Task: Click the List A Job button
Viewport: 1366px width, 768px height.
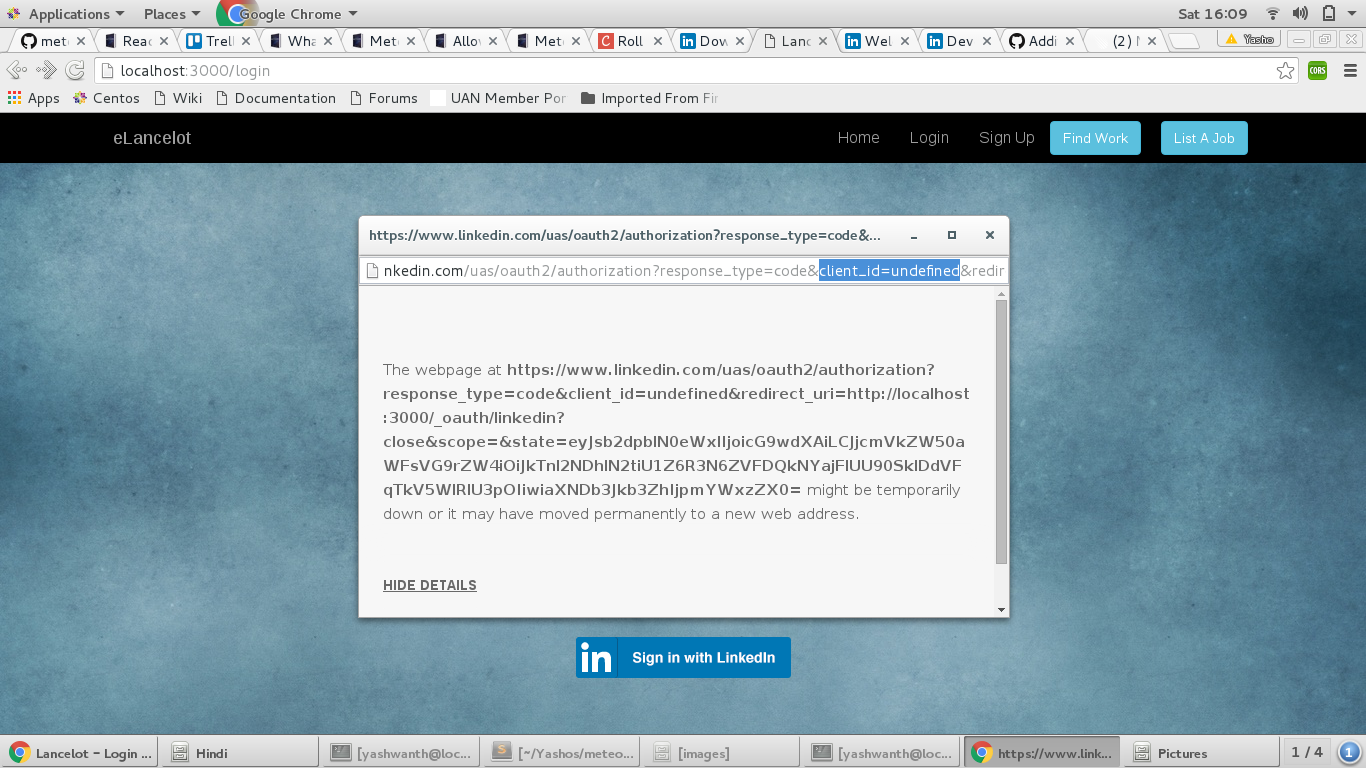Action: (x=1204, y=138)
